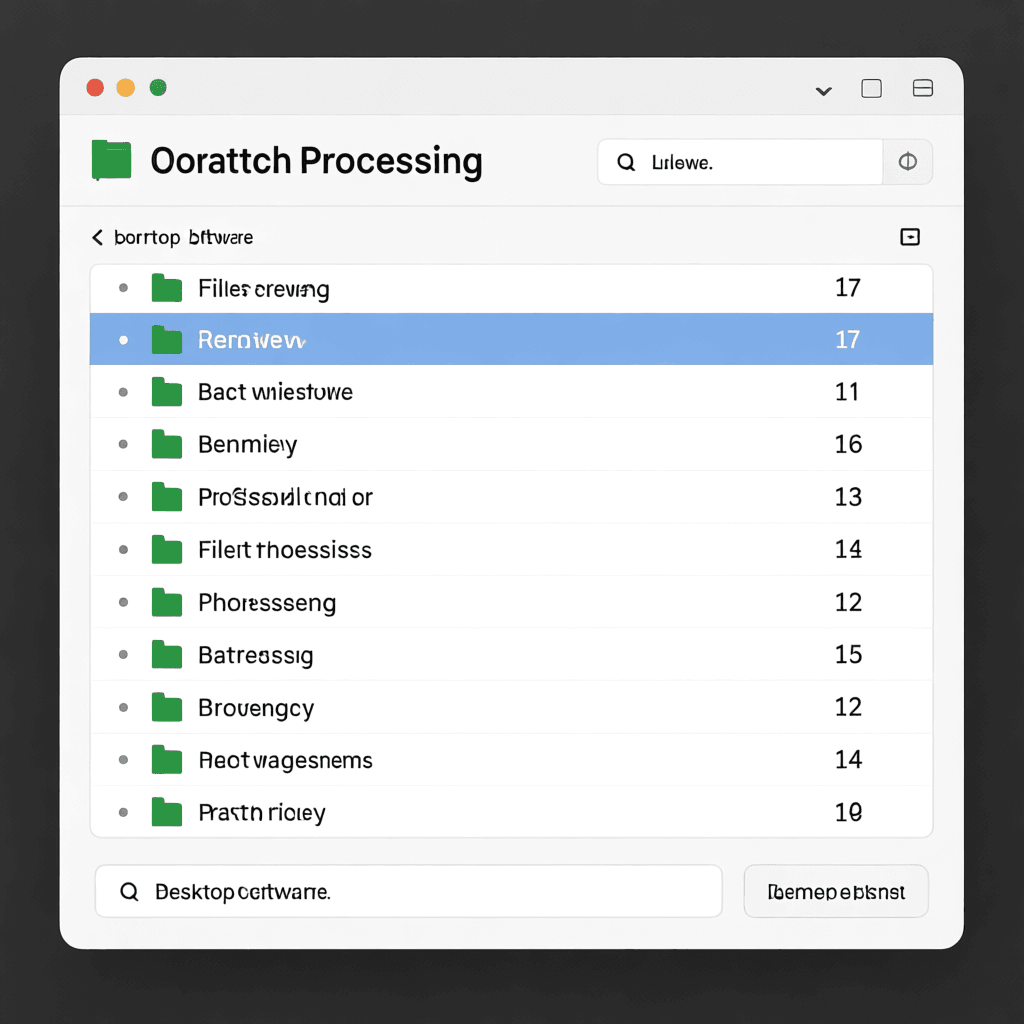The height and width of the screenshot is (1024, 1024).
Task: Click the folder icon in Bact wniestowe row
Action: click(x=166, y=392)
